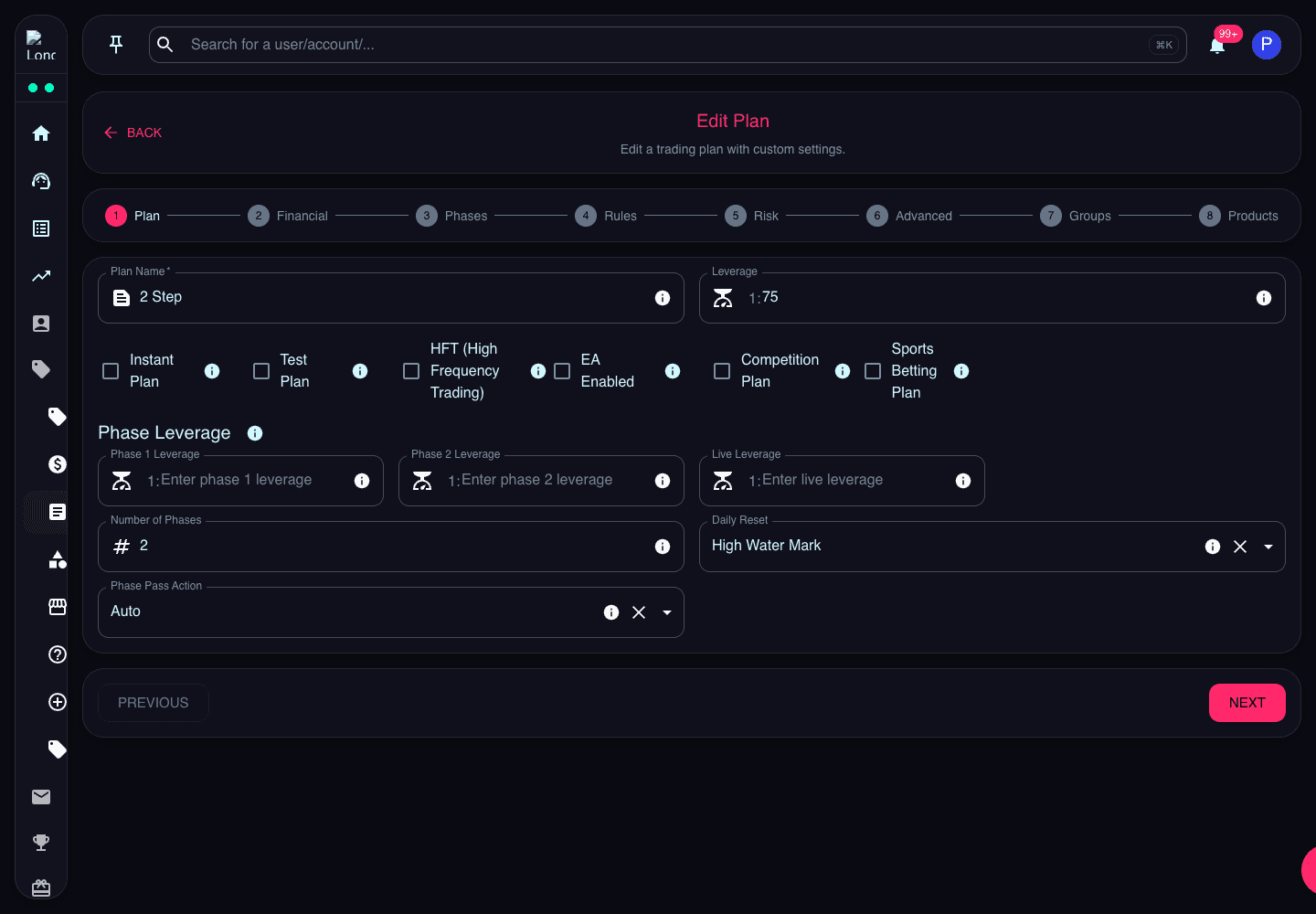Click the info icon in Leverage field

click(1264, 298)
